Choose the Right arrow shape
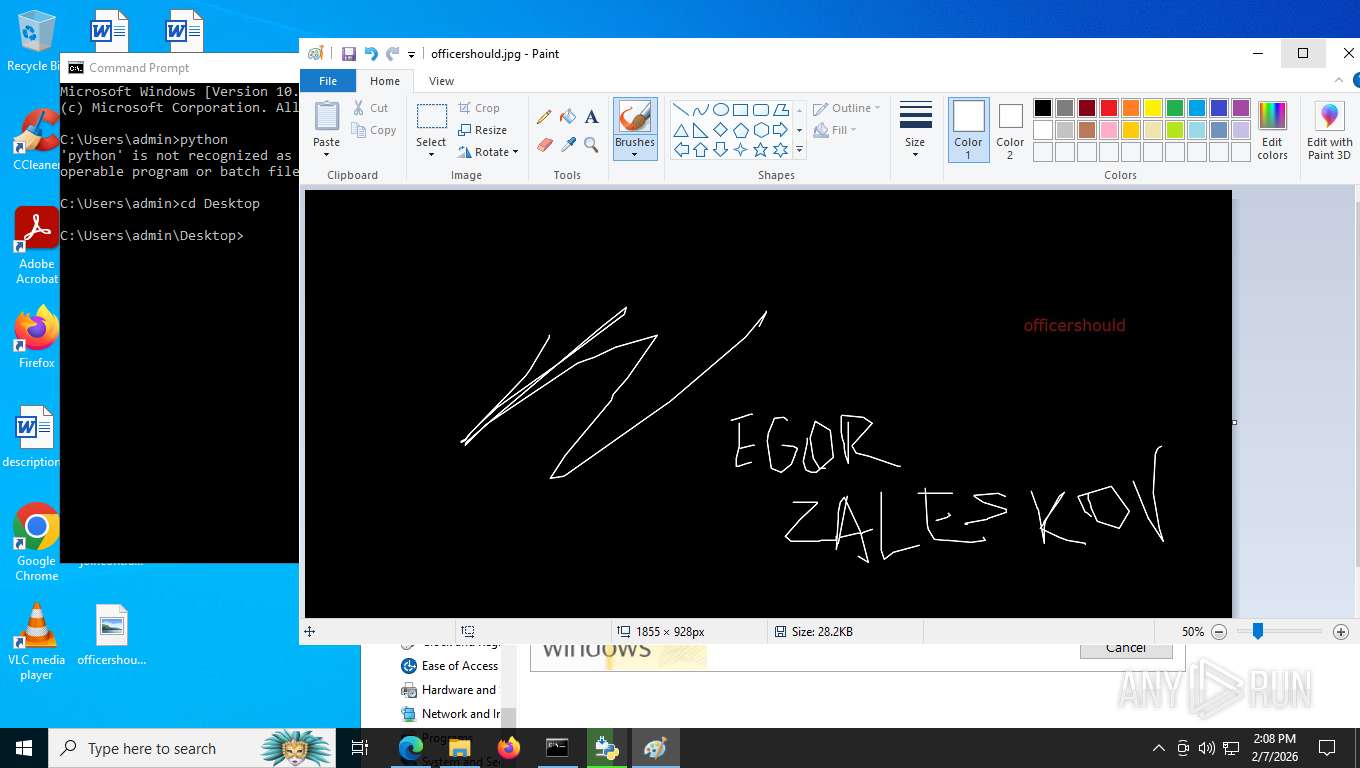 tap(780, 130)
